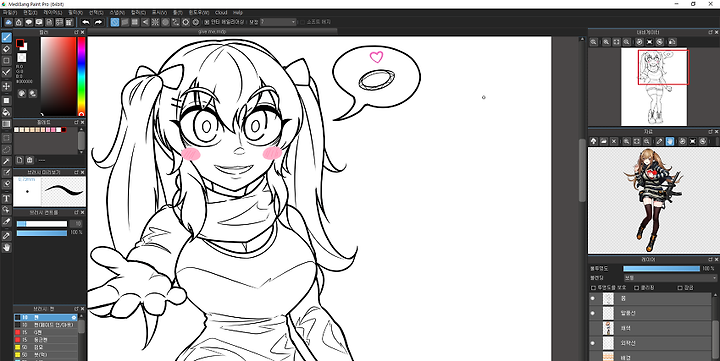Toggle the anti-aliasing checkbox in toolbar

tap(207, 22)
